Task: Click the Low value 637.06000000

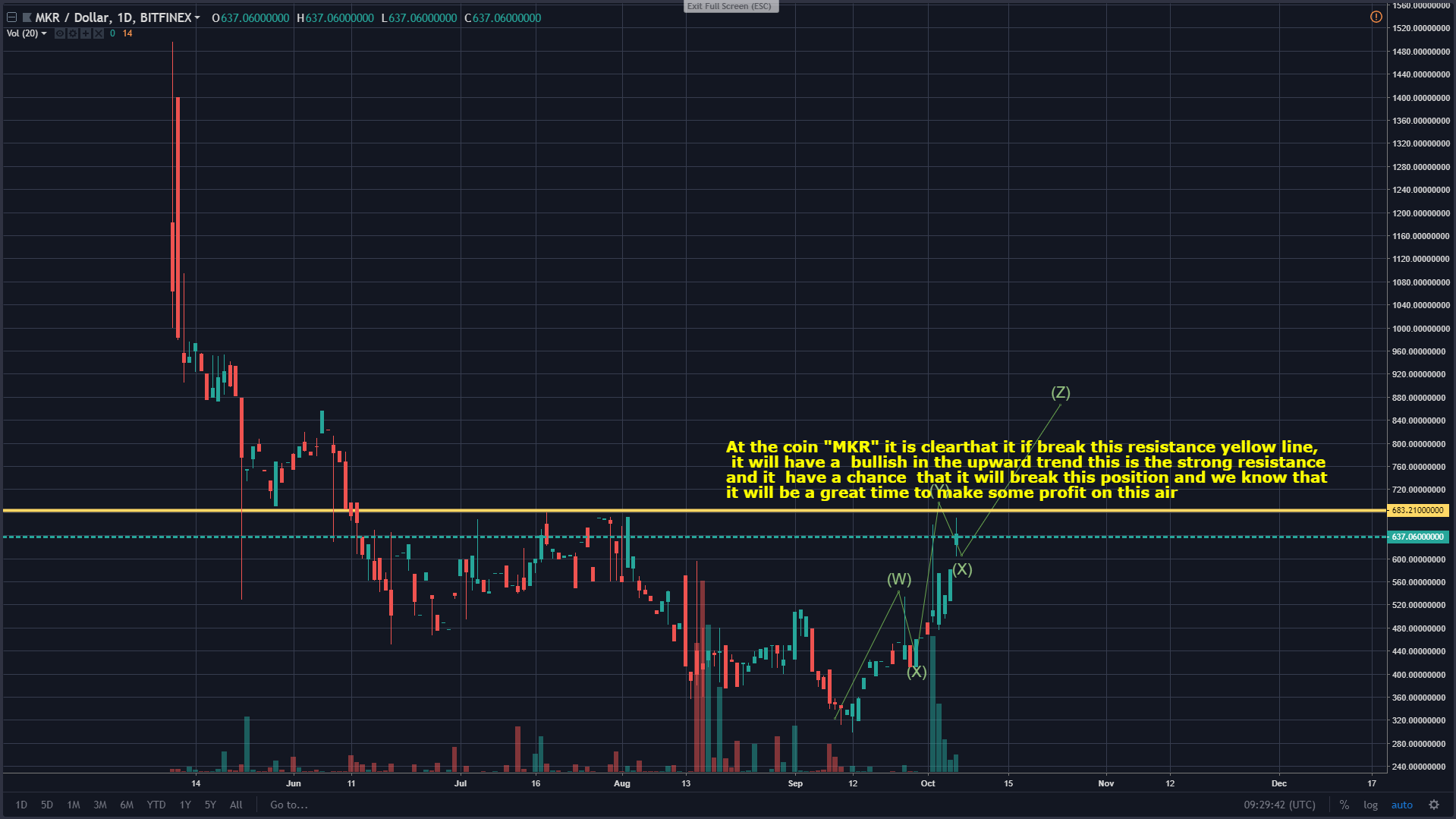Action: tap(423, 17)
